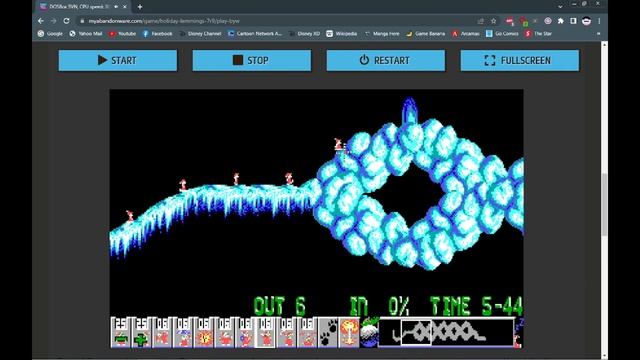
Task: Select the Digger skill
Action: [307, 332]
